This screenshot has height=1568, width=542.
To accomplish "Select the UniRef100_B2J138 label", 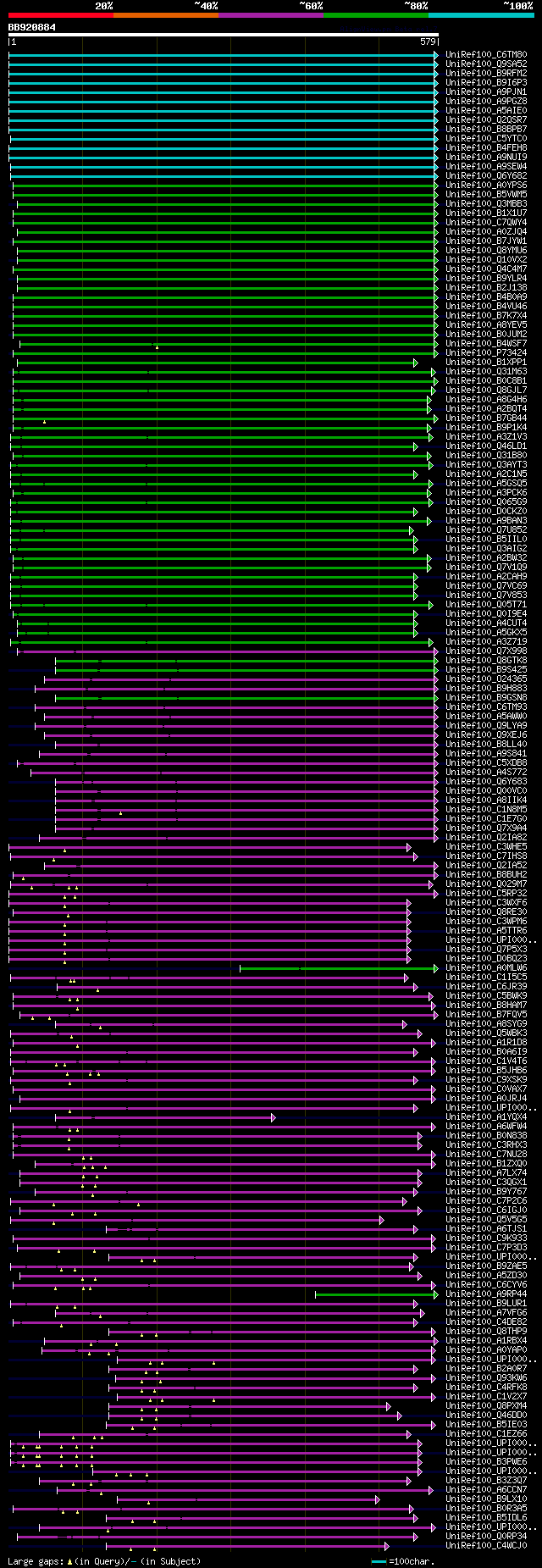I will (486, 288).
